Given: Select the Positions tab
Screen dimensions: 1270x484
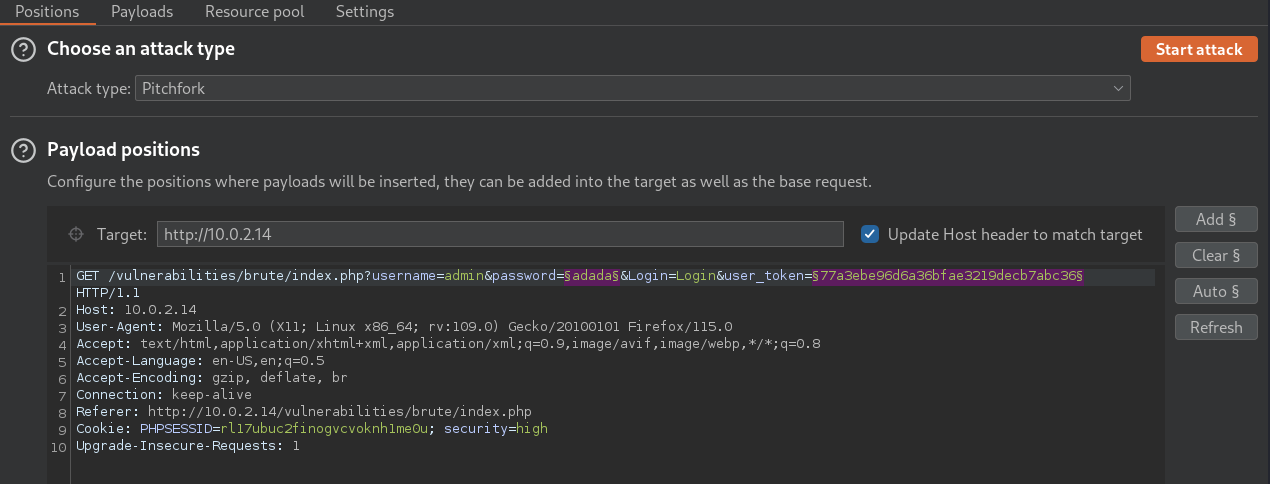Looking at the screenshot, I should (x=47, y=12).
